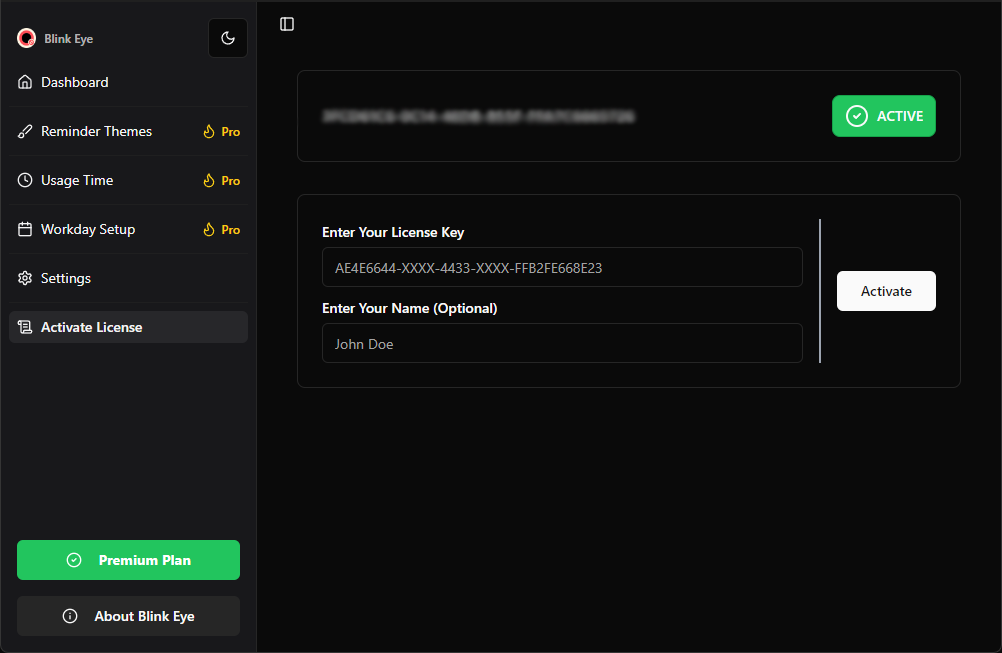The image size is (1002, 653).
Task: Click the Blink Eye logo icon
Action: [x=26, y=39]
